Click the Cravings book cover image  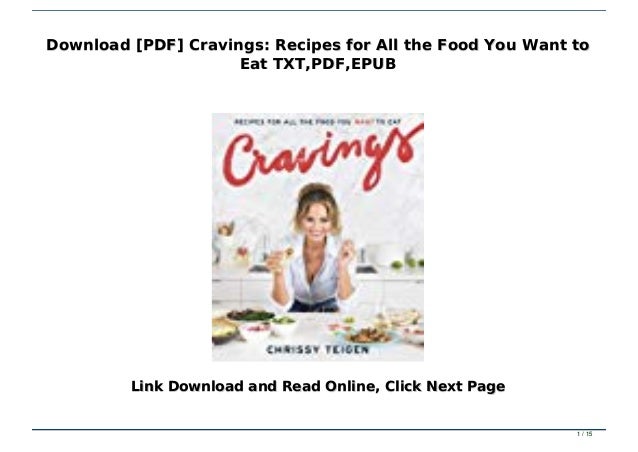(x=318, y=237)
